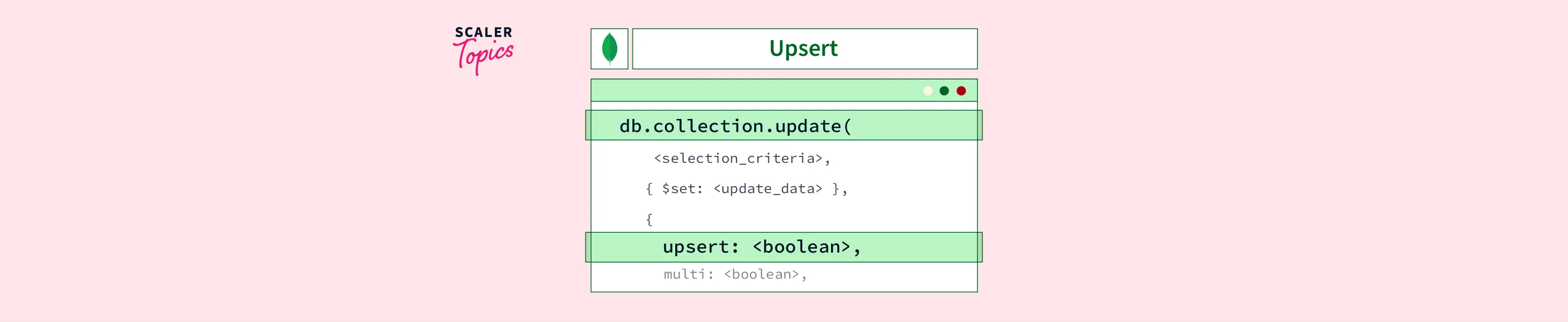Viewport: 1568px width, 322px height.
Task: Click the lone opening curly brace line
Action: pos(649,219)
